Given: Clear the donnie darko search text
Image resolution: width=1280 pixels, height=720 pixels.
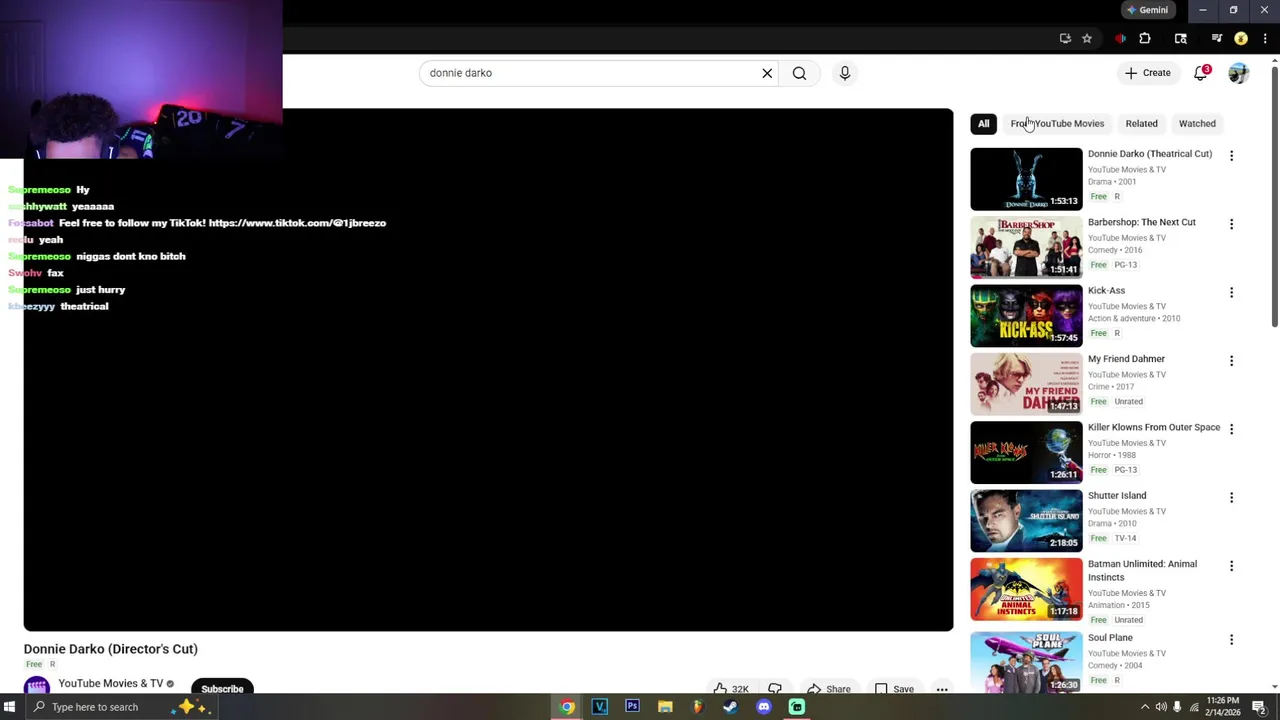Looking at the screenshot, I should point(767,73).
